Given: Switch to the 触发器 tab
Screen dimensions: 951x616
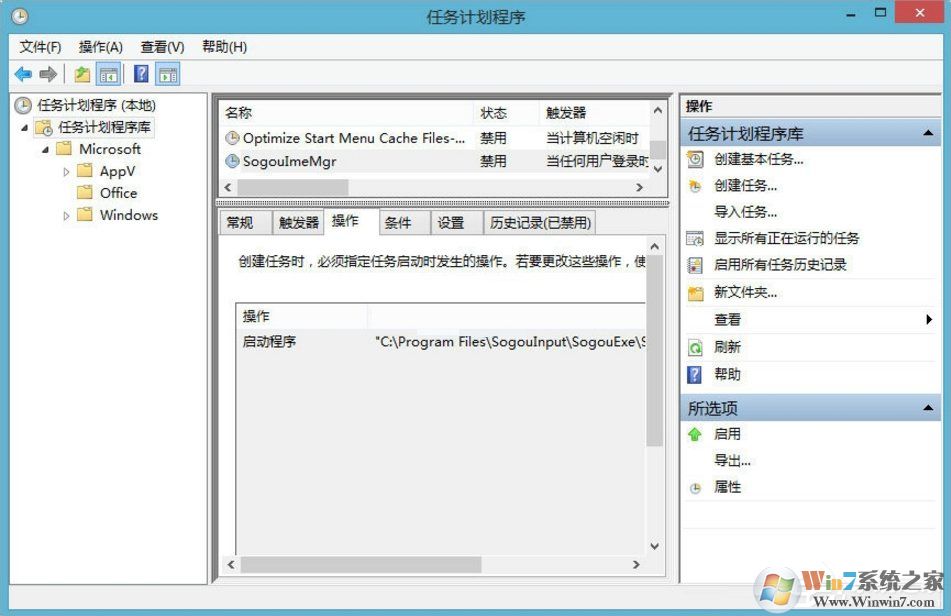Looking at the screenshot, I should click(297, 222).
